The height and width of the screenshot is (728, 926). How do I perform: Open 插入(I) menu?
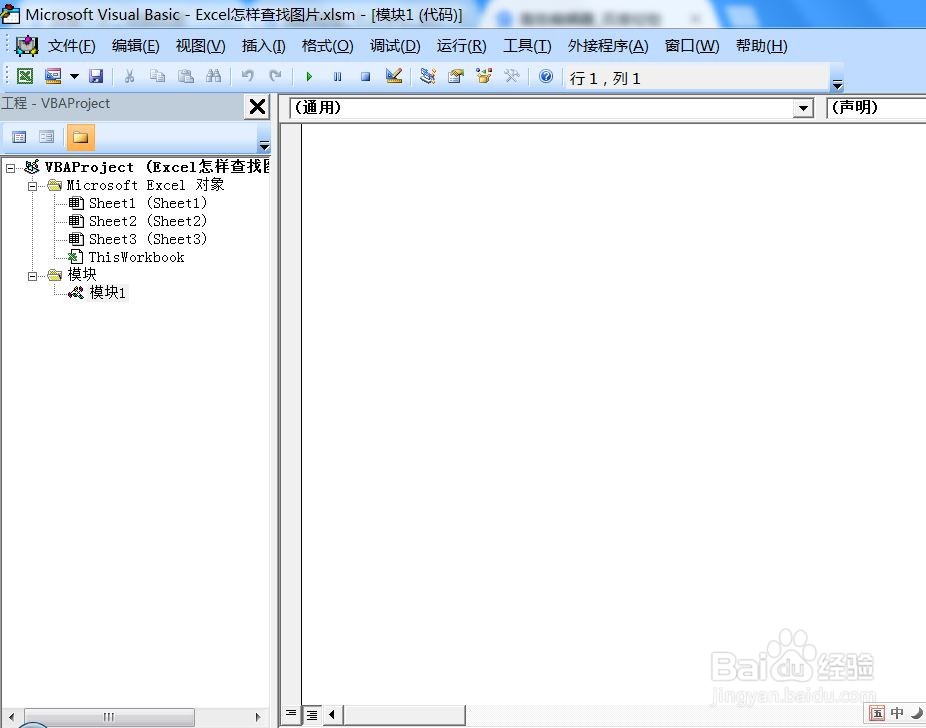(x=263, y=46)
